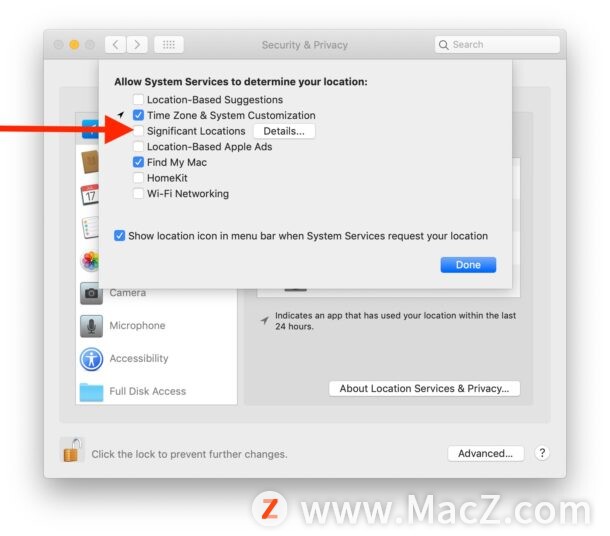Enable the Significant Locations checkbox
The height and width of the screenshot is (536, 610).
138,131
